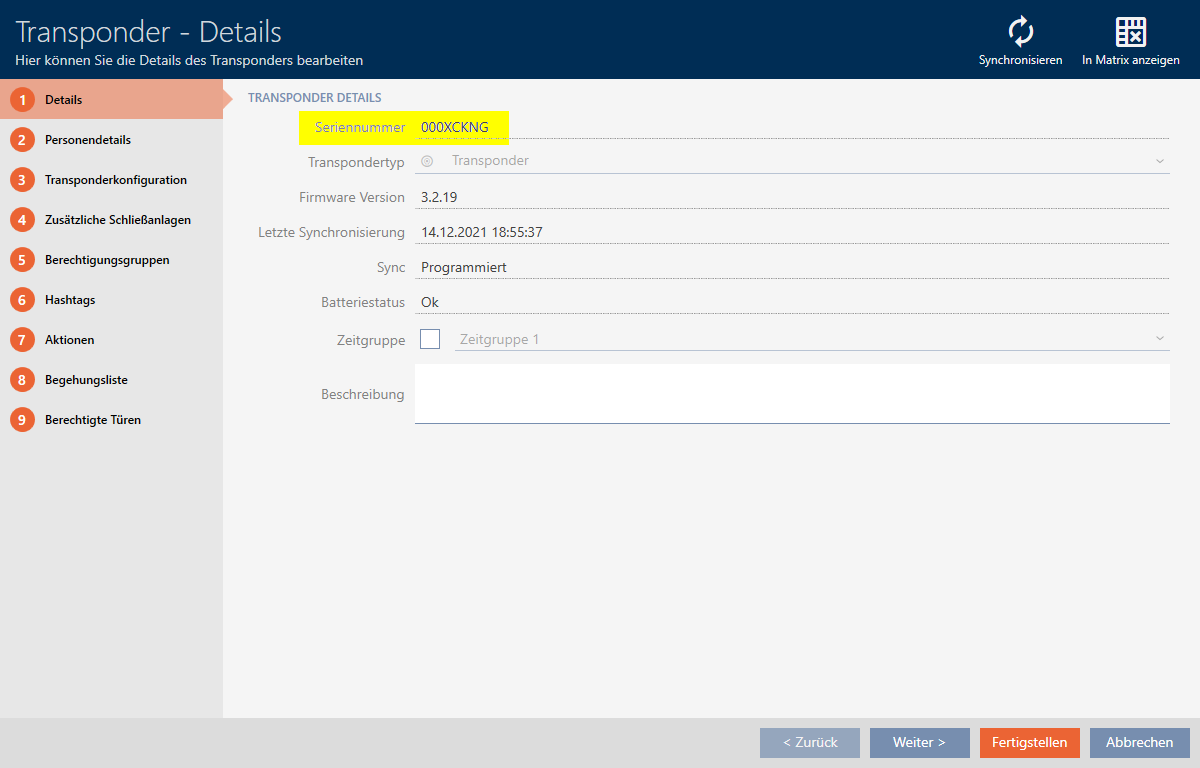Screen dimensions: 1200x768
Task: Go to Berechtigte Türen tab
Action: (x=92, y=420)
